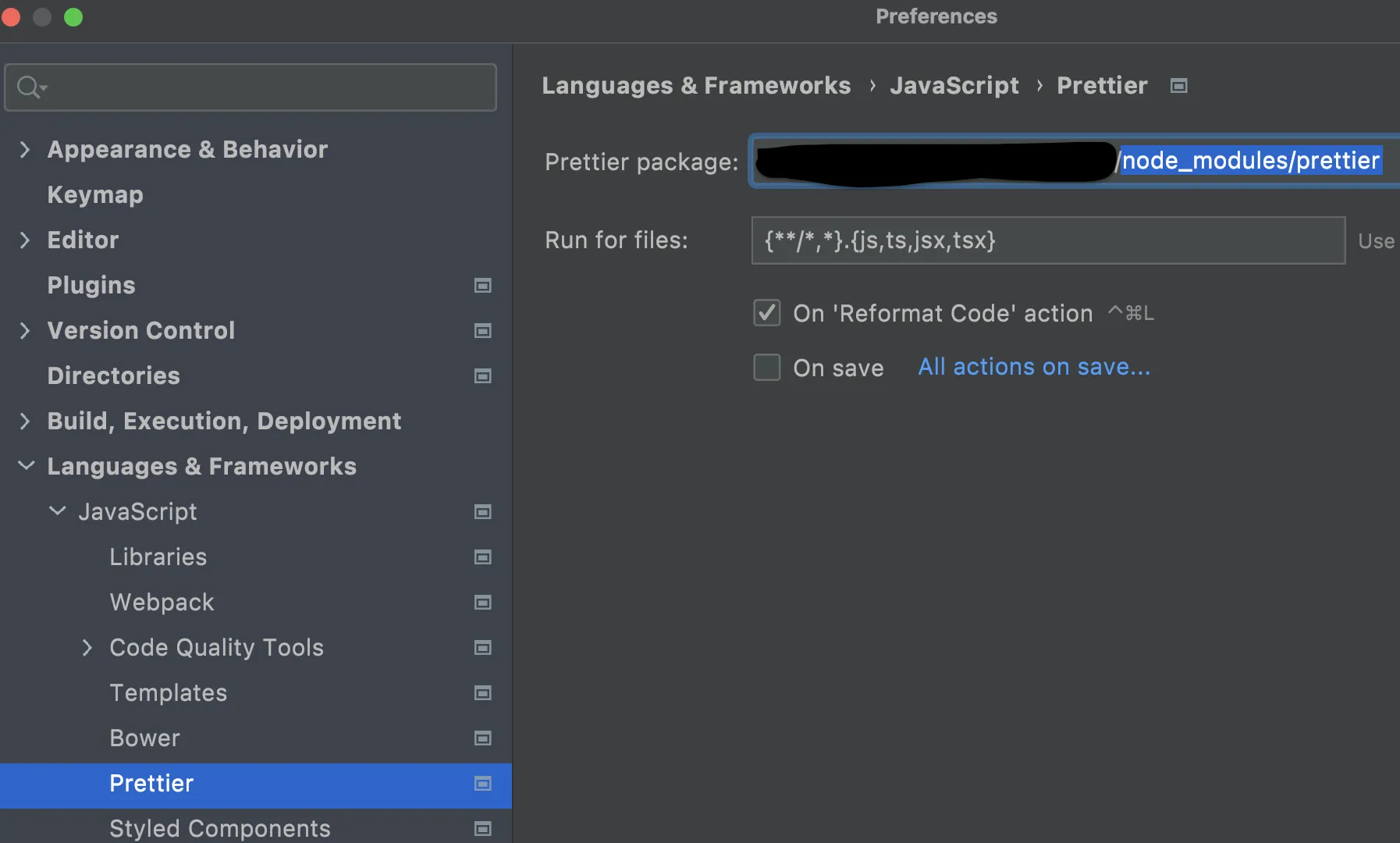Expand Build, Execution, Deployment section
The image size is (1400, 843).
[25, 421]
